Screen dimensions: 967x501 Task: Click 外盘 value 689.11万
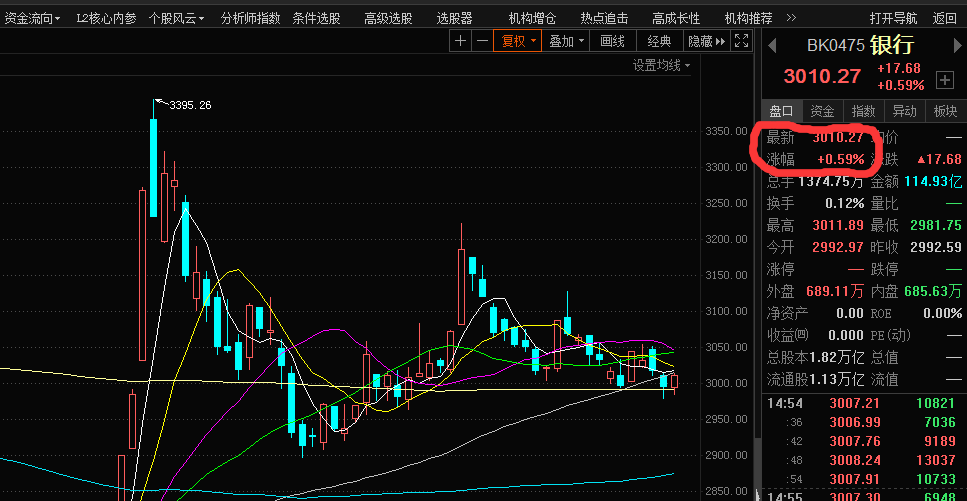(x=836, y=291)
